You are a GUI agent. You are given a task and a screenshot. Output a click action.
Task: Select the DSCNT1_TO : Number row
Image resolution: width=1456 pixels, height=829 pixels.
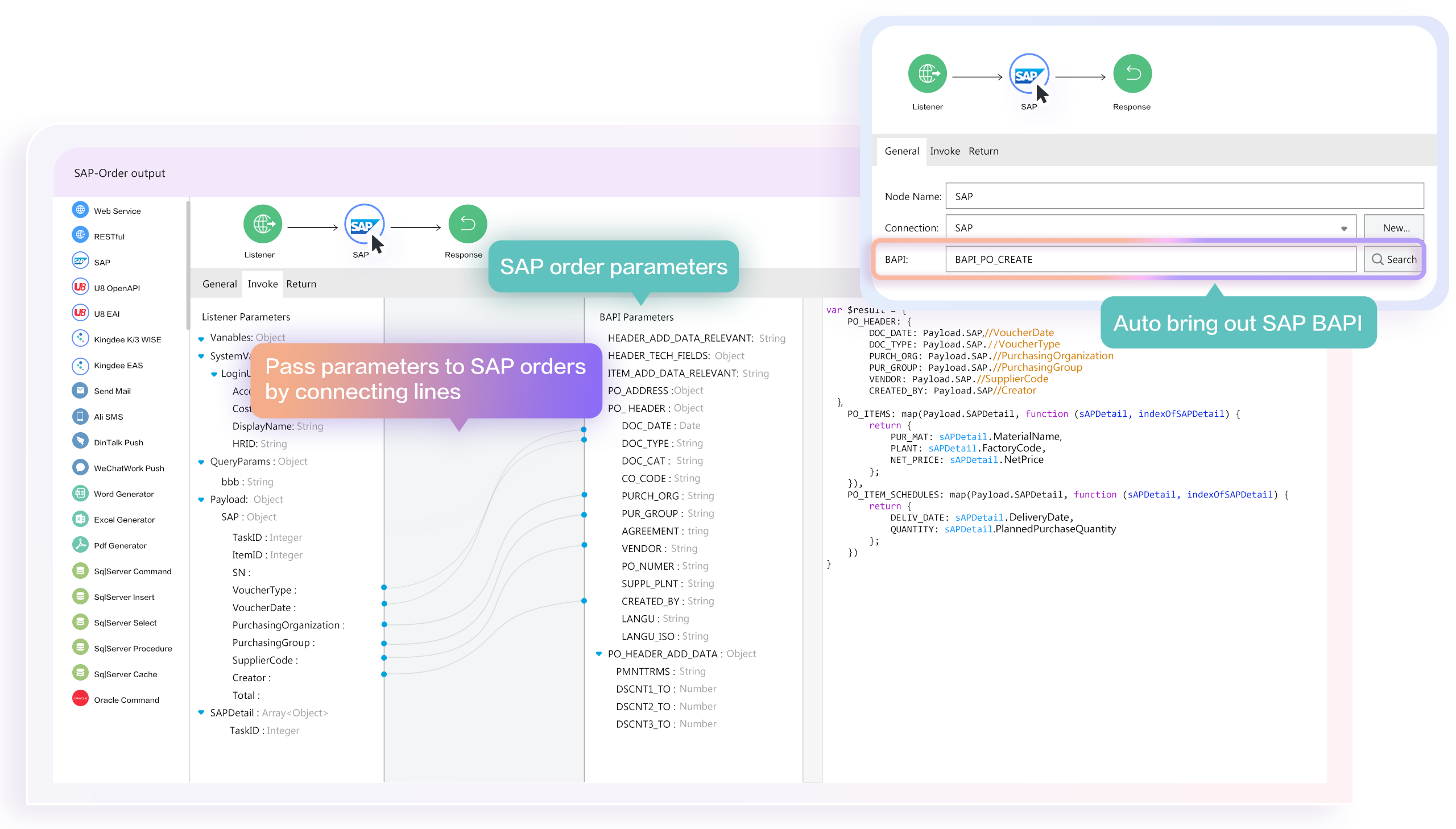click(x=665, y=689)
